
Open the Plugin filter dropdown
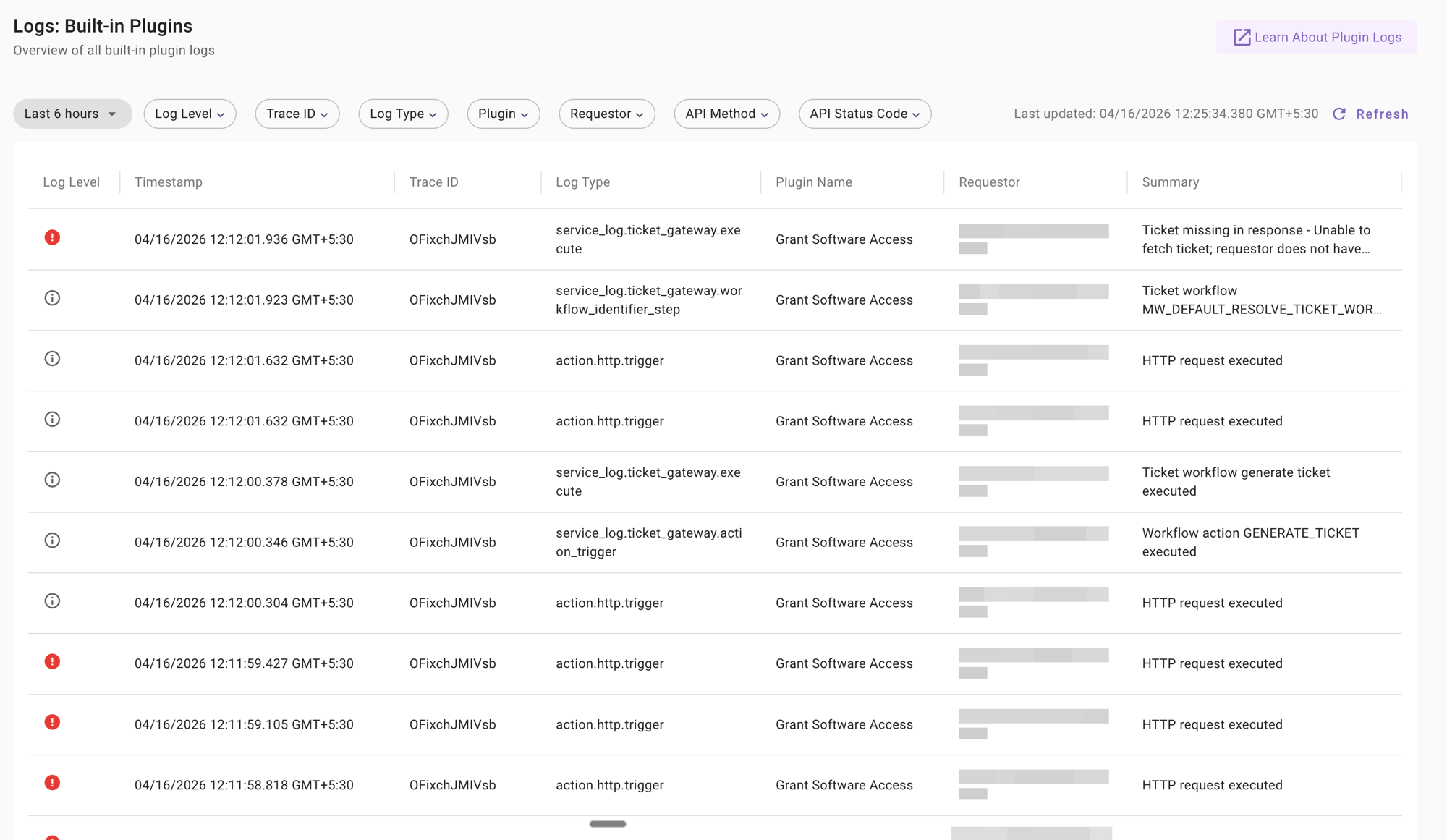[503, 114]
